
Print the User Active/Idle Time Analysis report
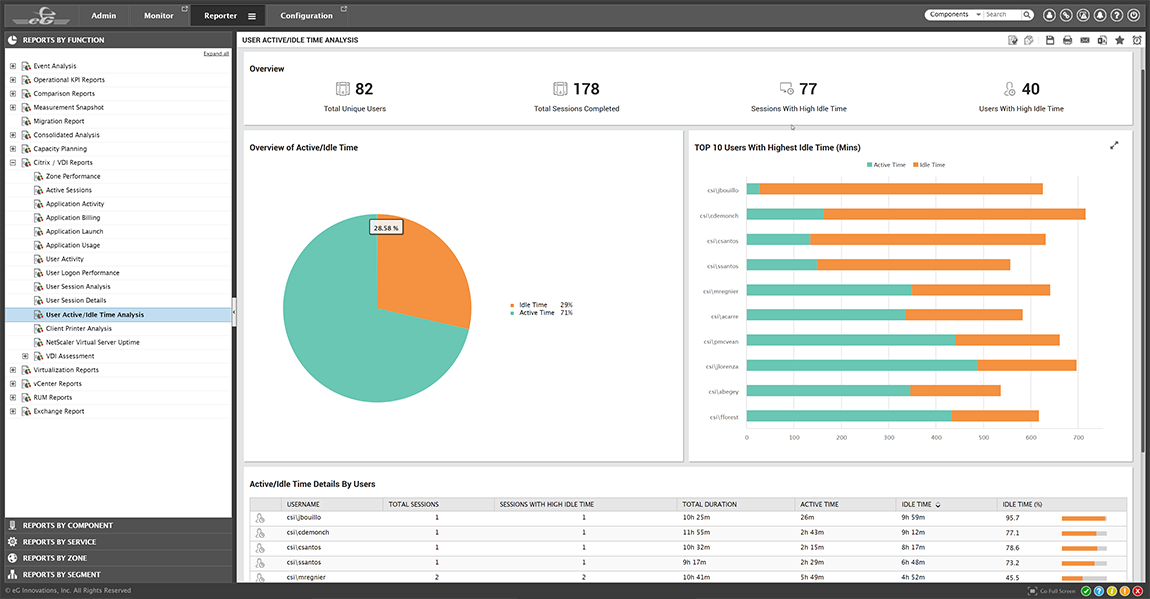1068,40
